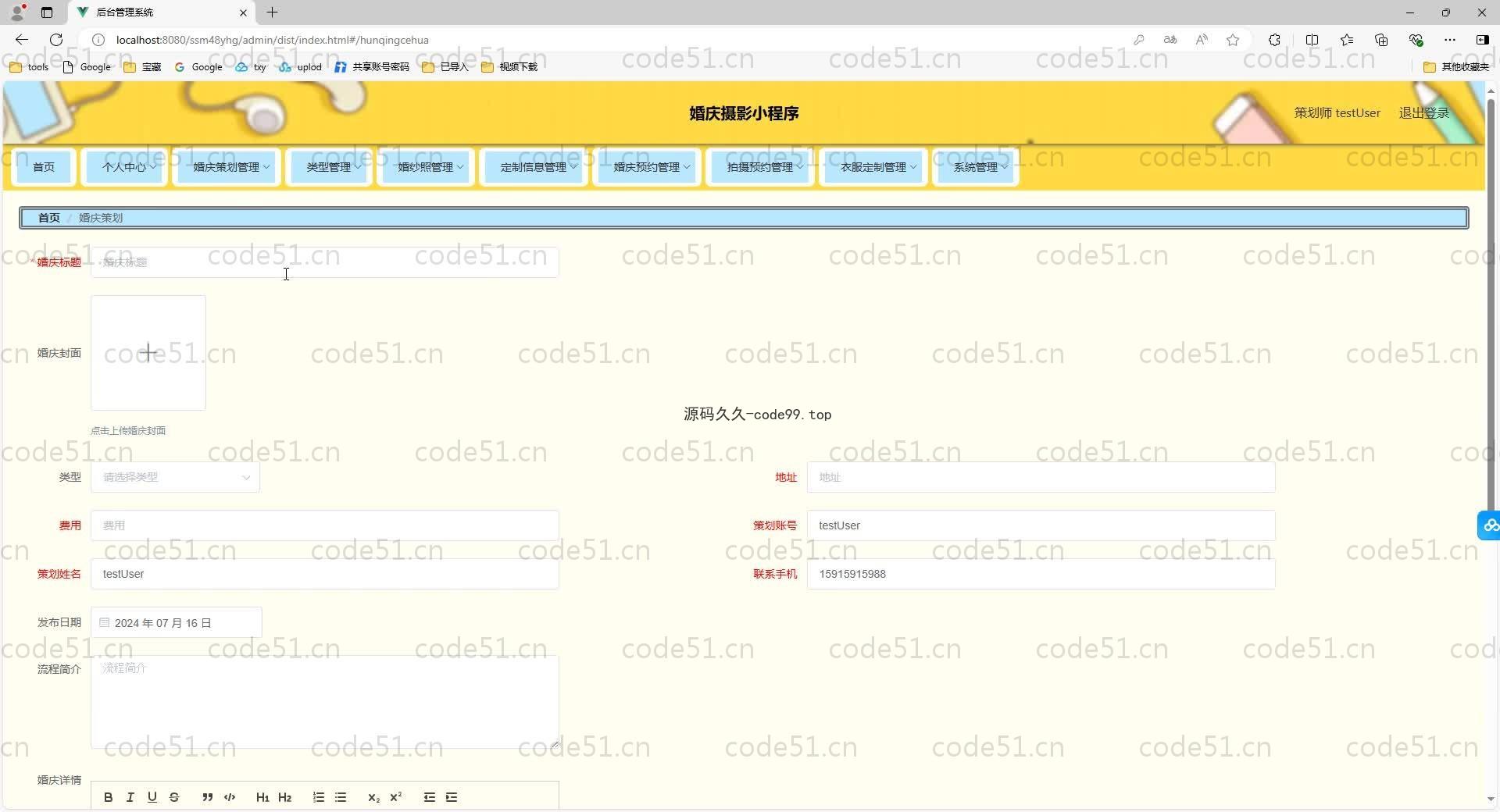
Task: Click the browser address bar URL
Action: 272,40
